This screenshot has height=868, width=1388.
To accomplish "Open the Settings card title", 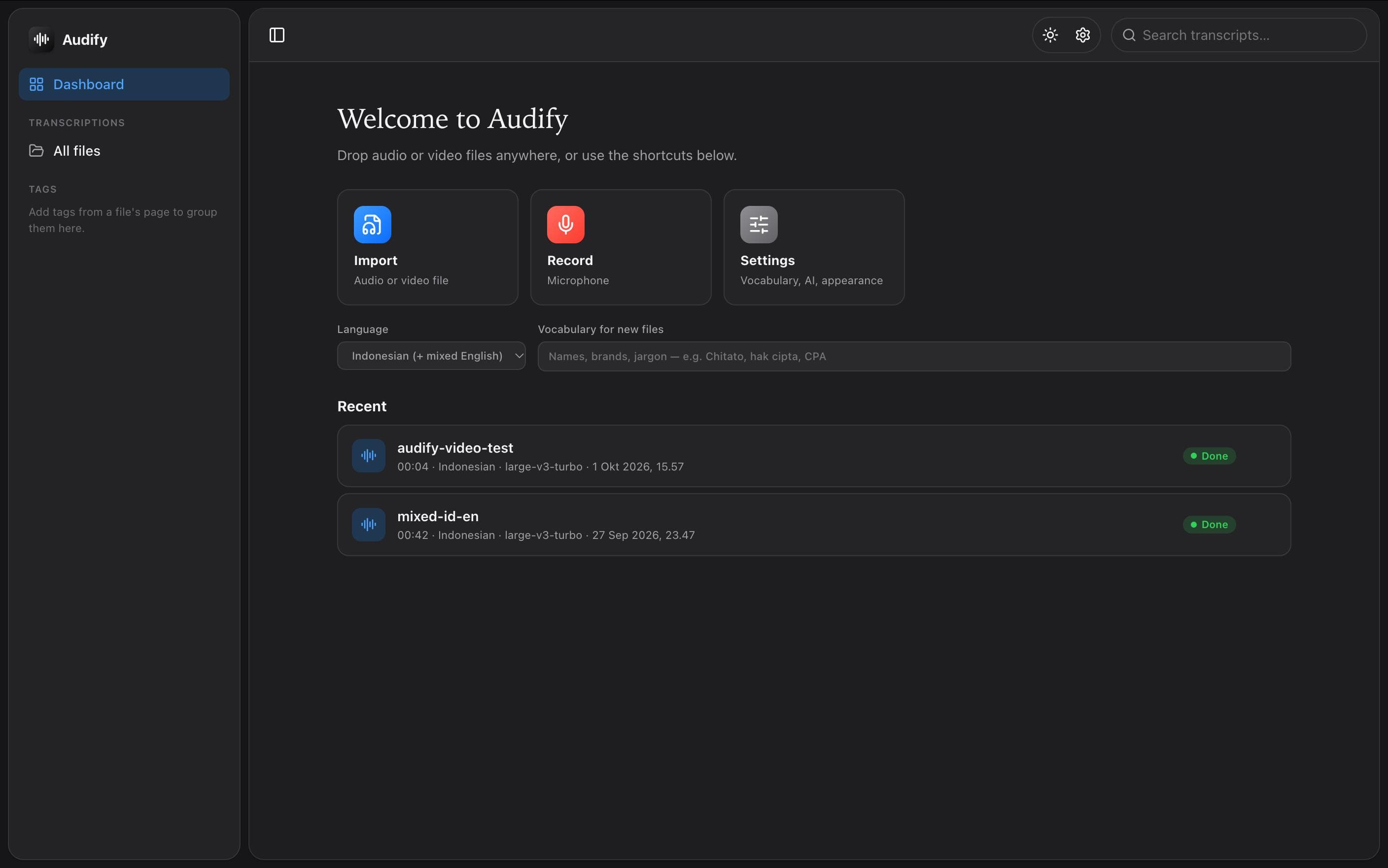I will [767, 261].
